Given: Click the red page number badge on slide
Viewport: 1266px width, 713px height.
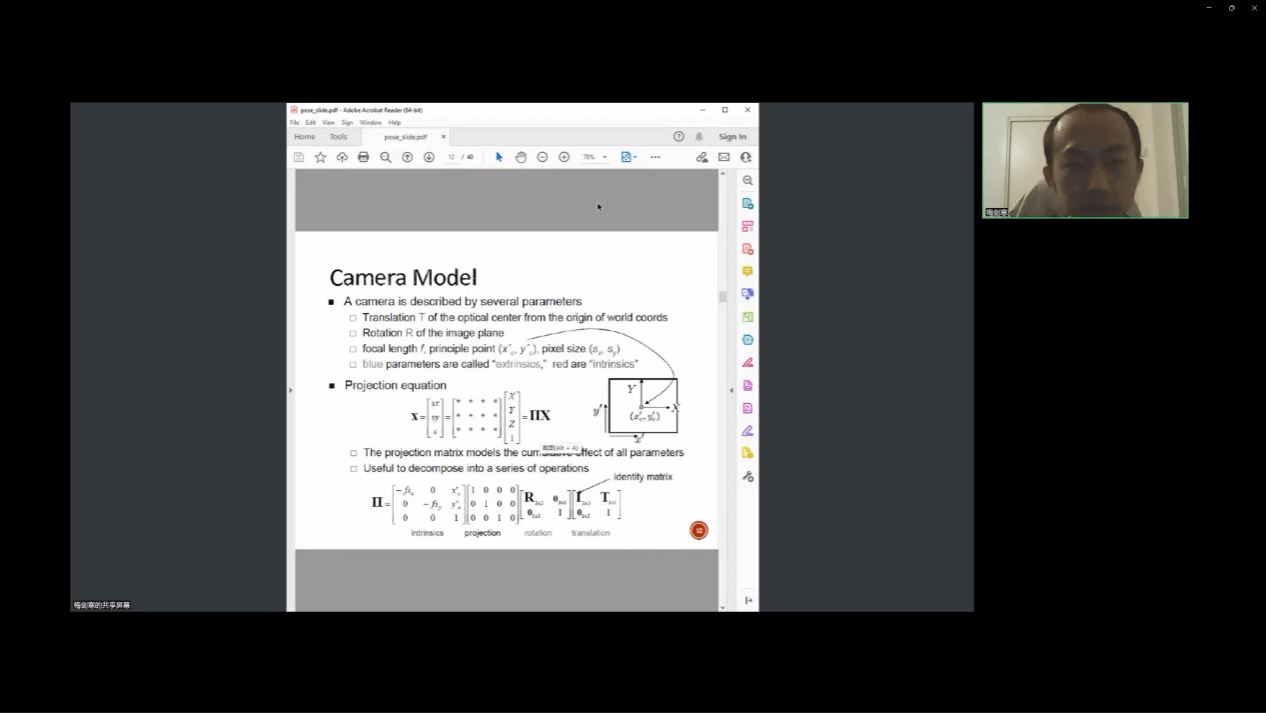Looking at the screenshot, I should click(x=699, y=530).
